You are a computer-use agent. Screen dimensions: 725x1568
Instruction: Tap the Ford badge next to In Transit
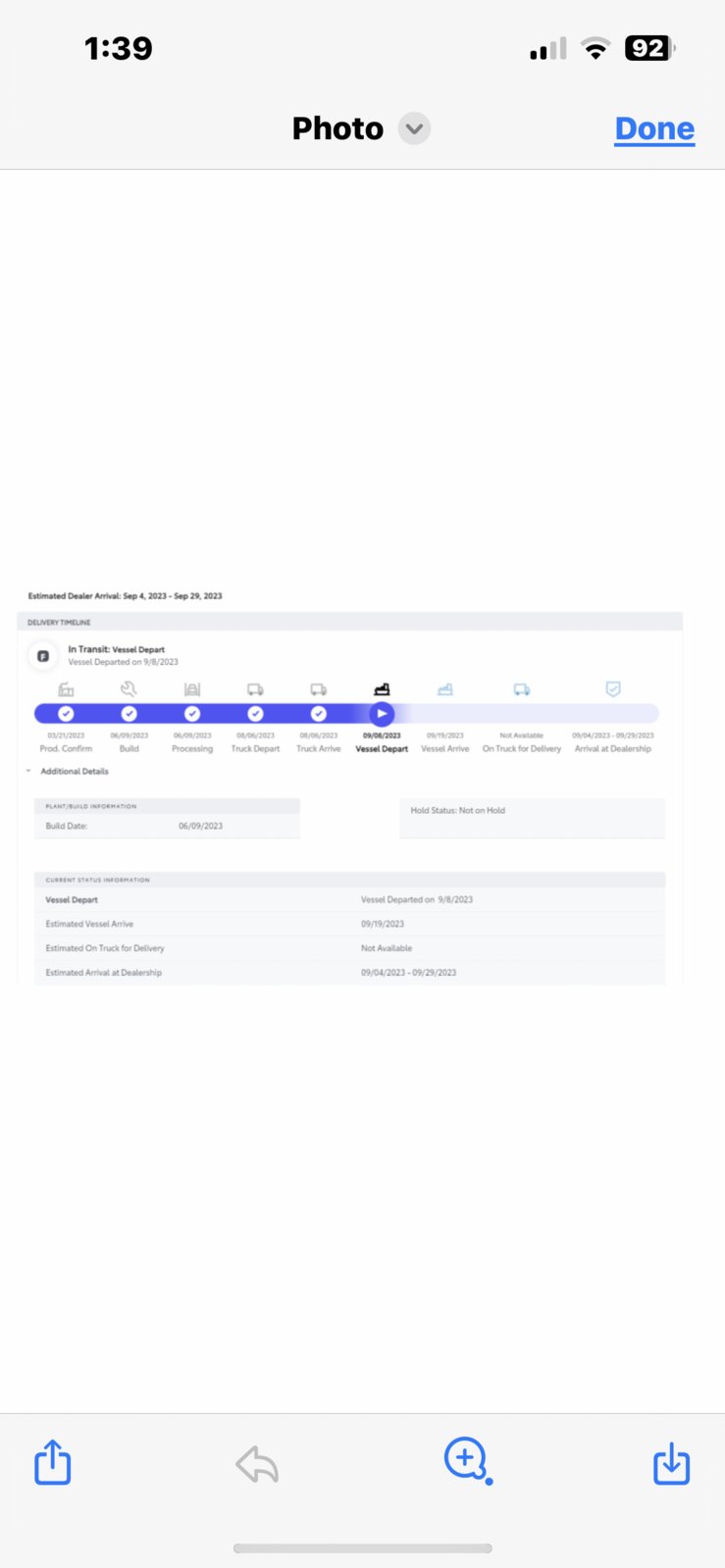coord(43,656)
